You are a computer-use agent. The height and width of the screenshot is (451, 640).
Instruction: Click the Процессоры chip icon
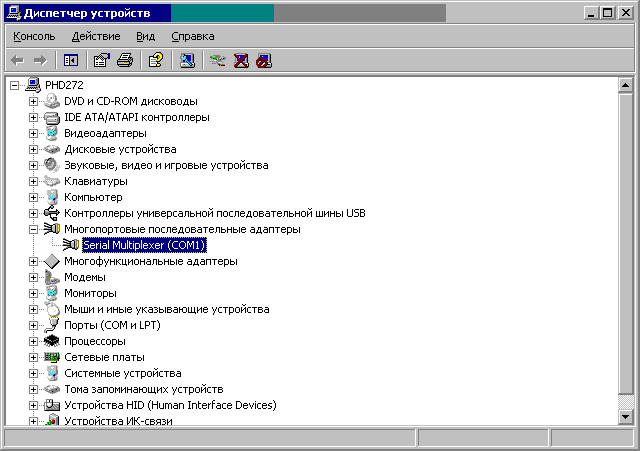pyautogui.click(x=52, y=341)
